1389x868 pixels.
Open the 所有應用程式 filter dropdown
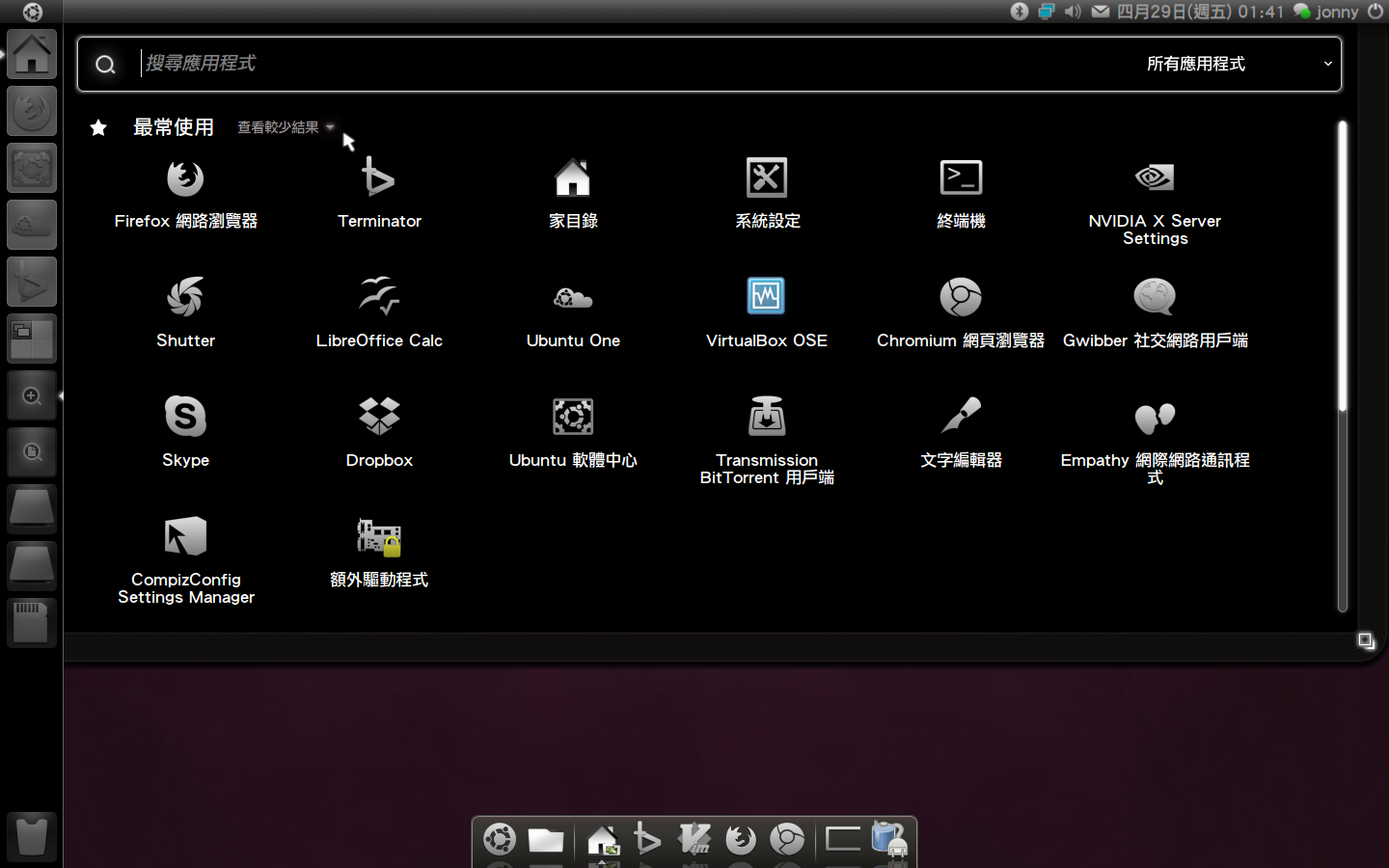pos(1239,64)
